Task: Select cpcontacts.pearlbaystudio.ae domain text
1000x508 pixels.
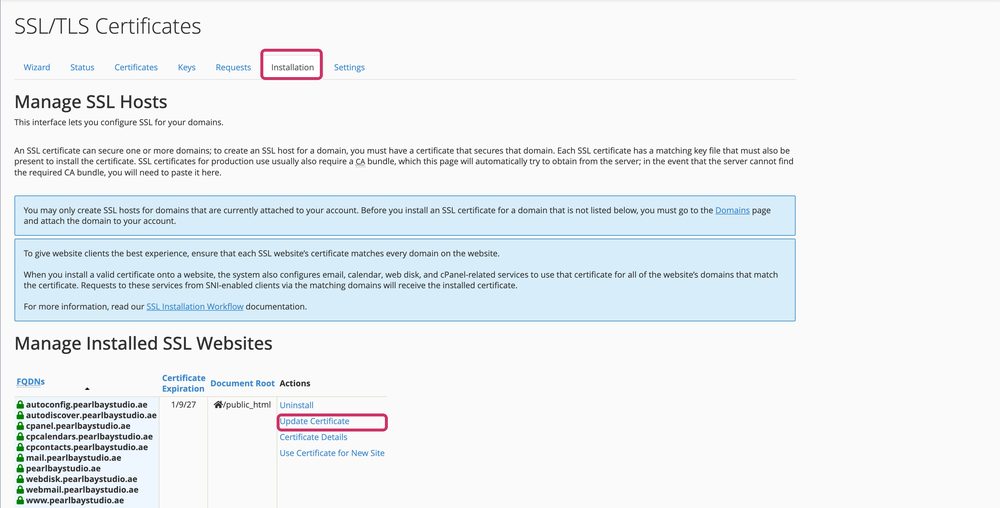Action: pyautogui.click(x=87, y=447)
